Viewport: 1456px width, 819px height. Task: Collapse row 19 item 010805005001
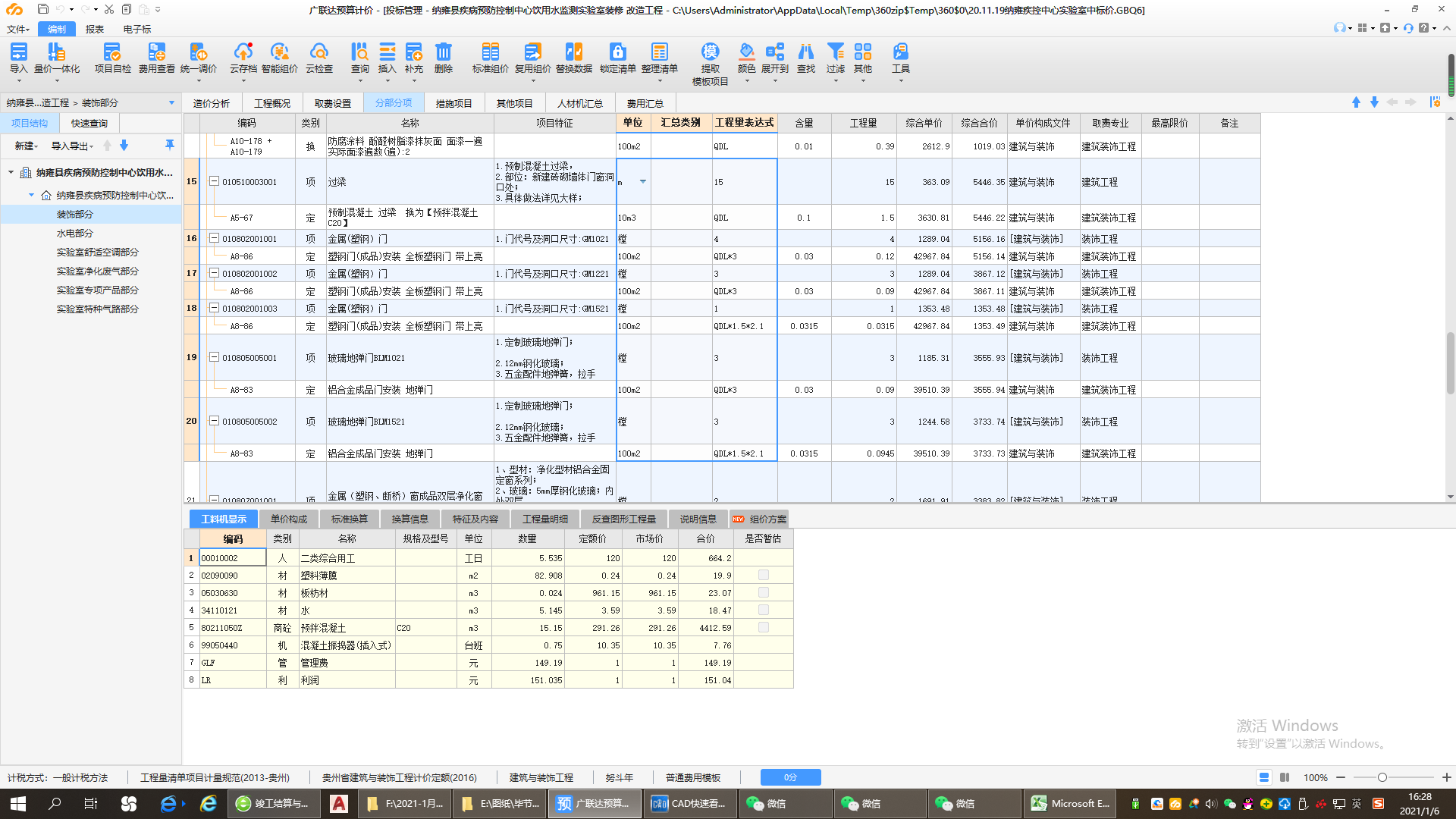pos(214,357)
